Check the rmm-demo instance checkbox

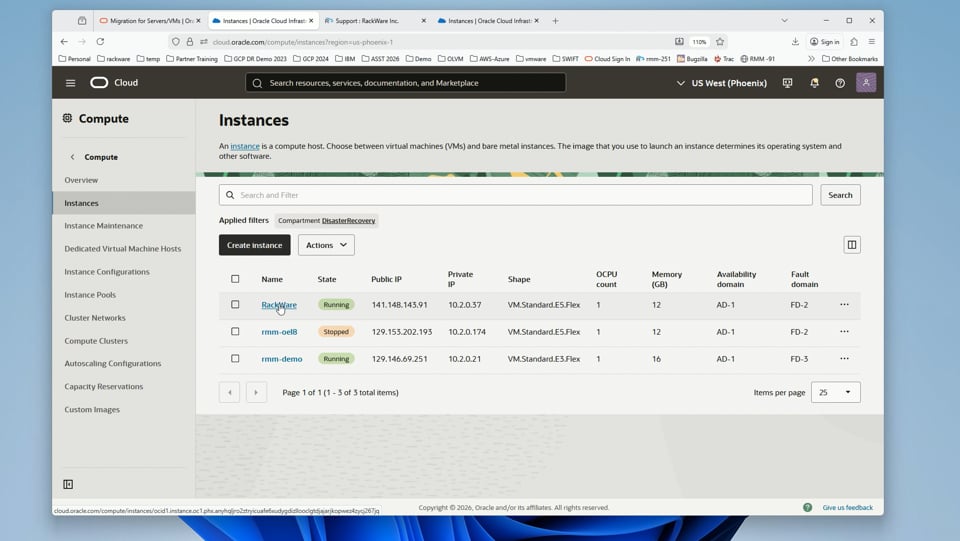click(235, 359)
